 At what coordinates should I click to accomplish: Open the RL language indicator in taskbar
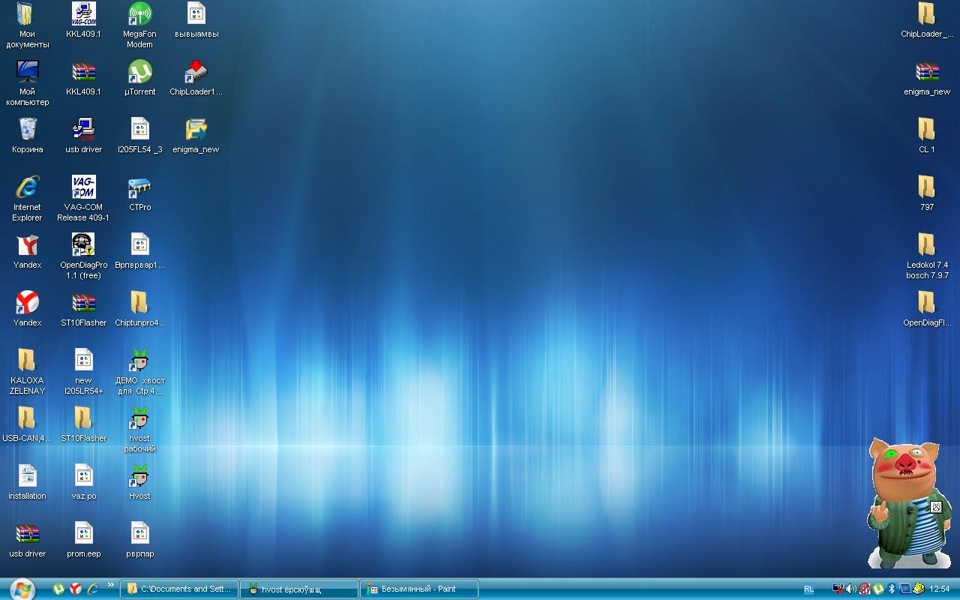808,589
